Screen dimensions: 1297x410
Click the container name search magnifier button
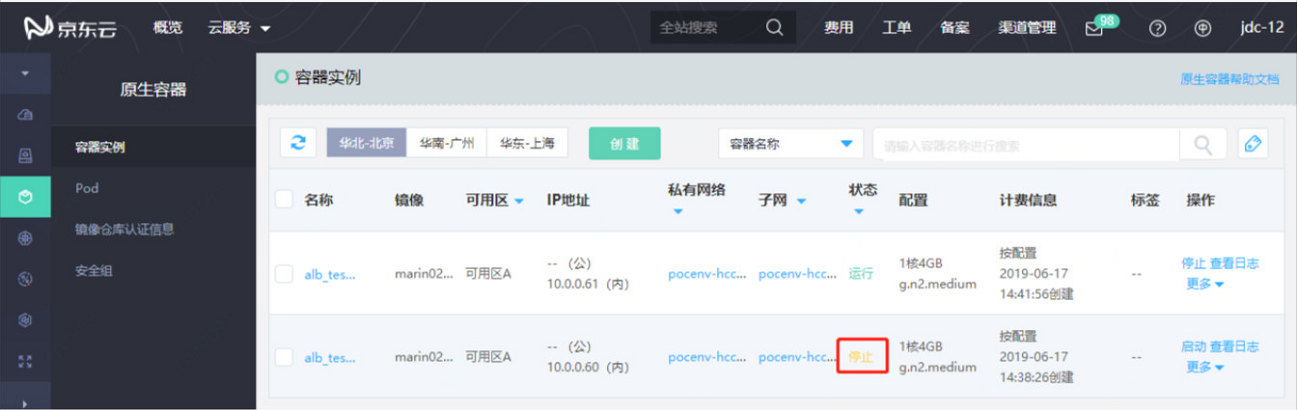coord(1203,144)
